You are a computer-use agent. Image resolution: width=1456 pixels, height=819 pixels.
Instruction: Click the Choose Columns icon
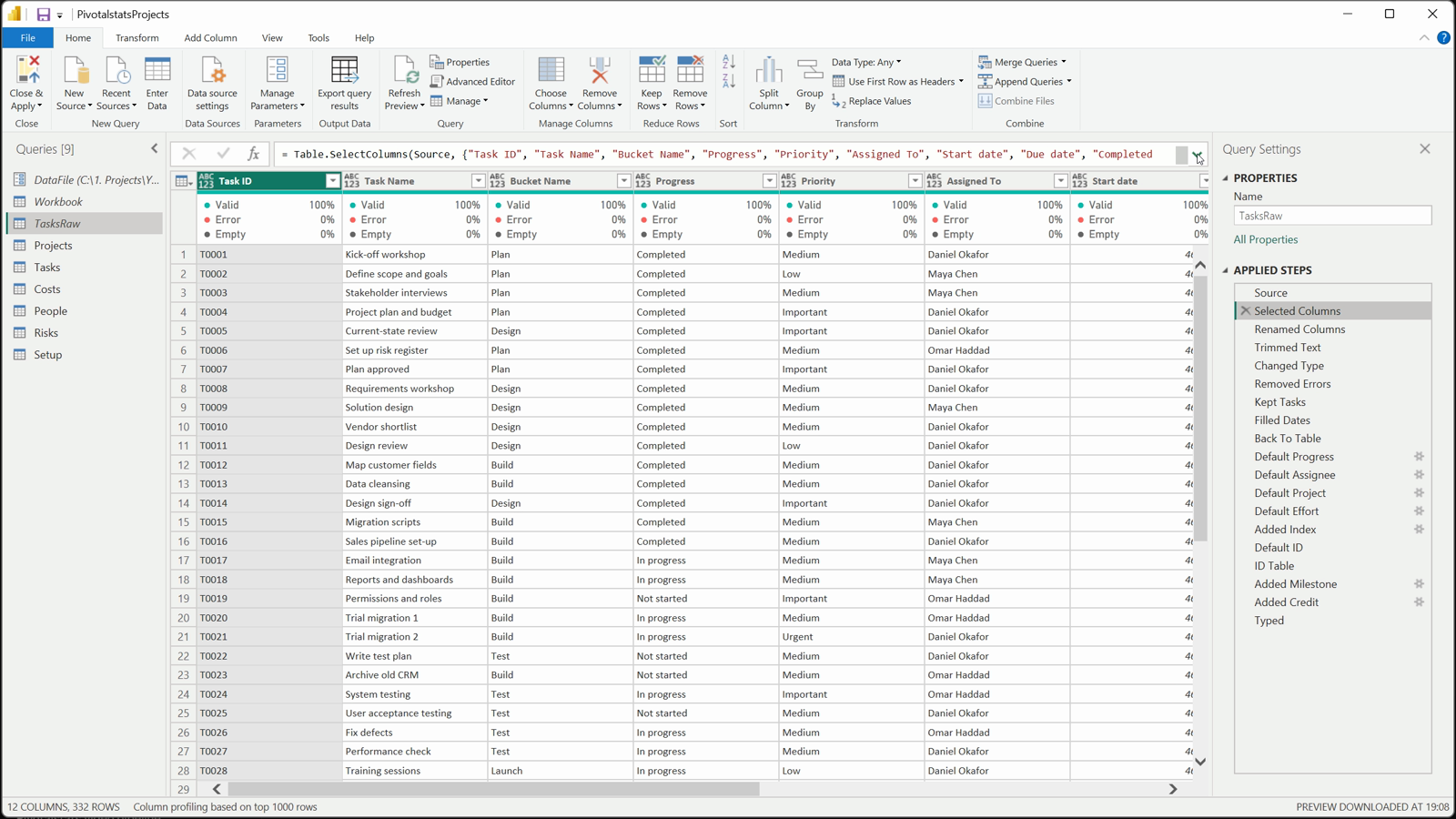[x=551, y=70]
